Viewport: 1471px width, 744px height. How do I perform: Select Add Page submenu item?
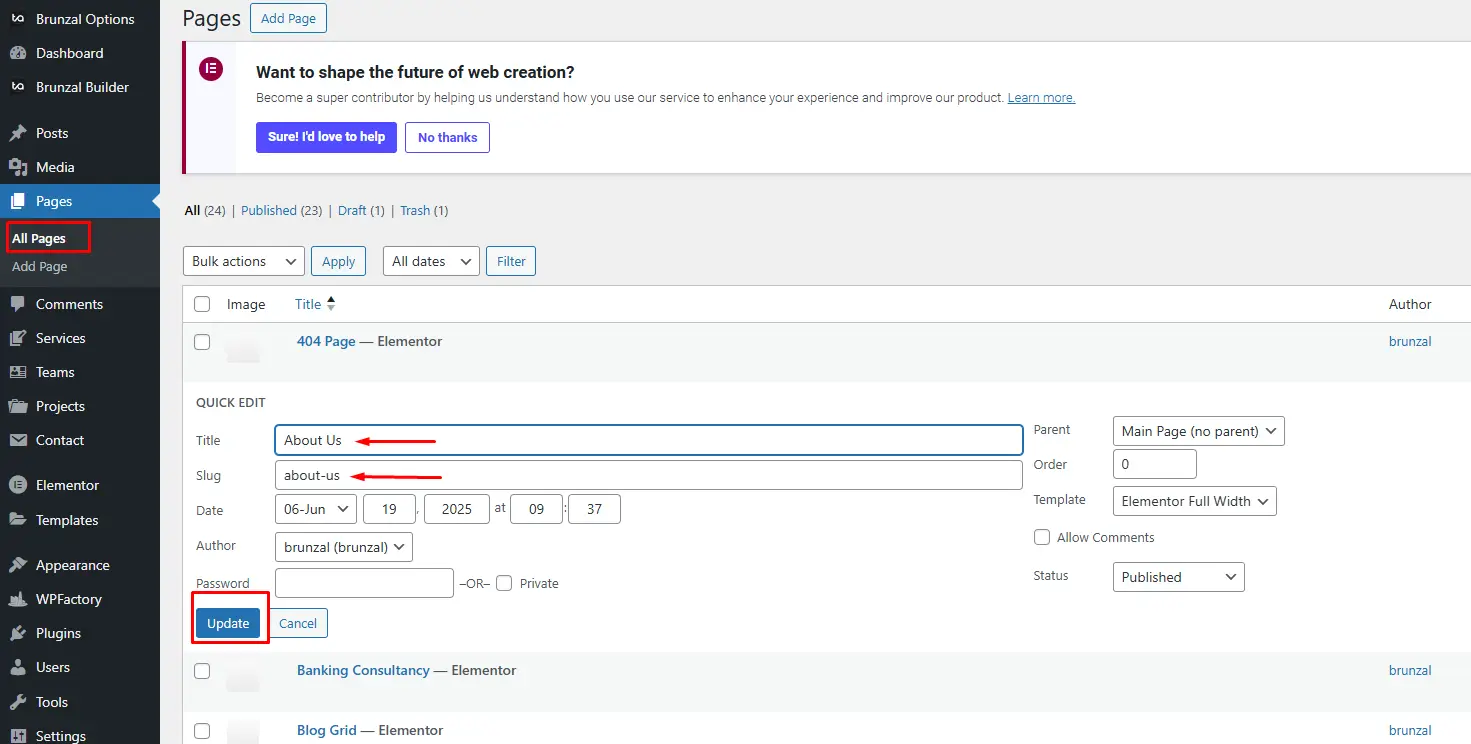pyautogui.click(x=40, y=267)
